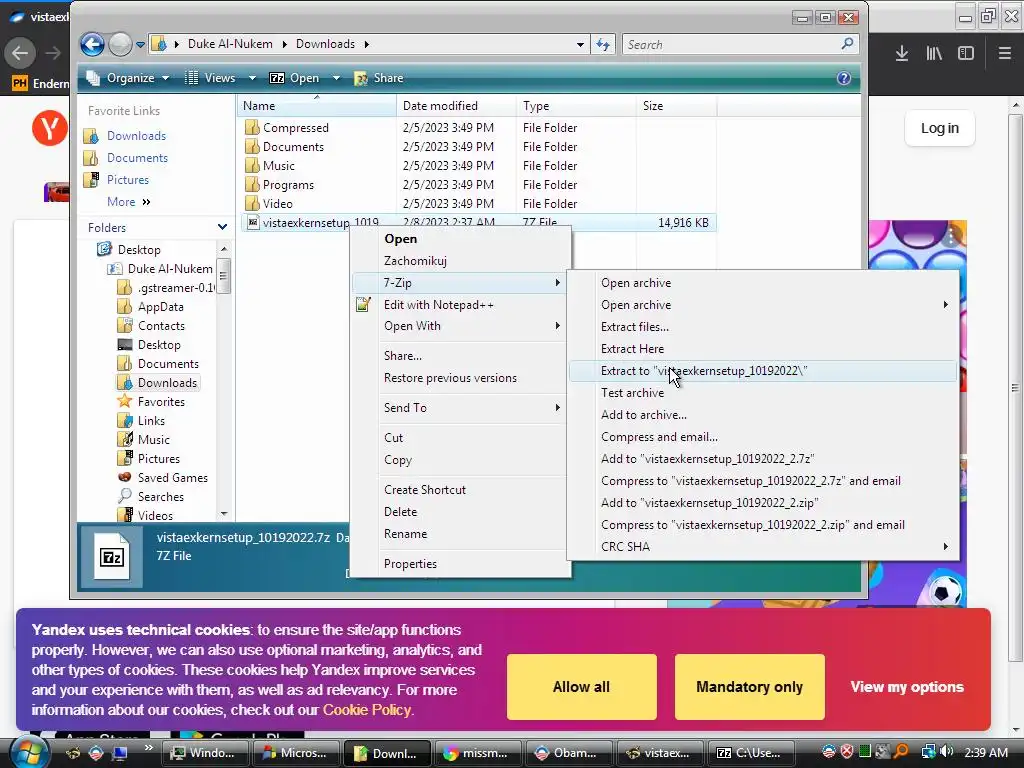Click the Windows Start orb
The height and width of the screenshot is (768, 1024).
tap(29, 753)
